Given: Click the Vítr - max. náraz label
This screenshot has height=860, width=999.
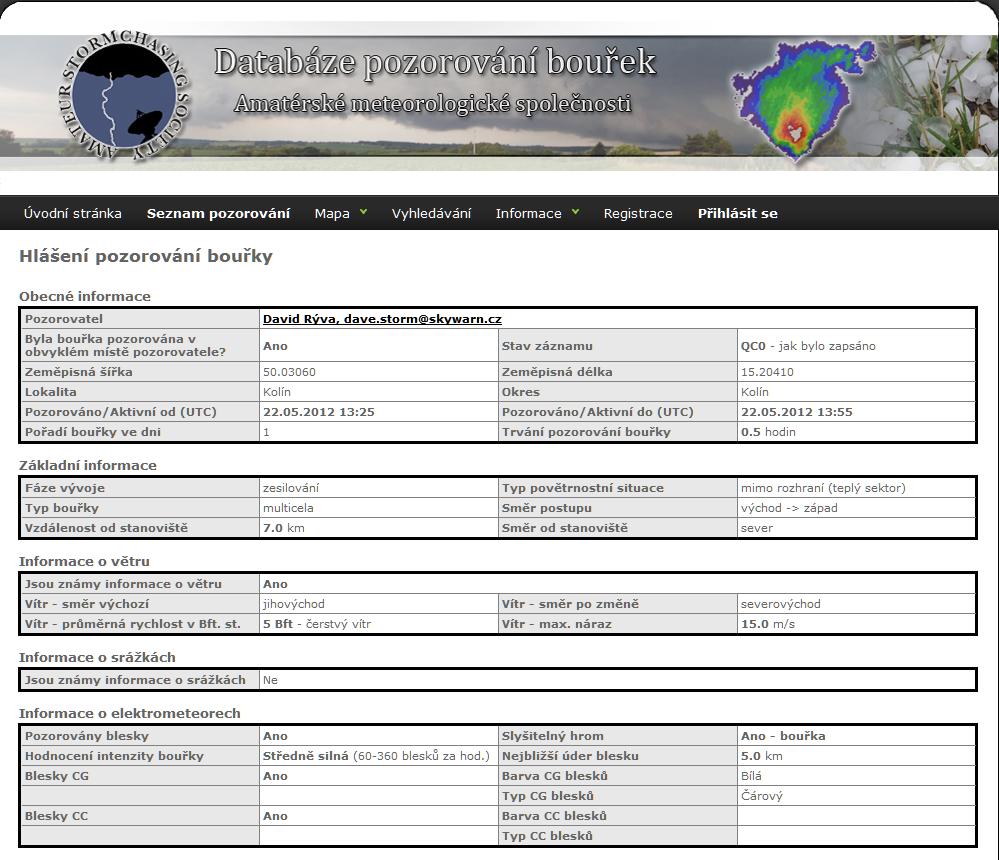Looking at the screenshot, I should click(557, 624).
